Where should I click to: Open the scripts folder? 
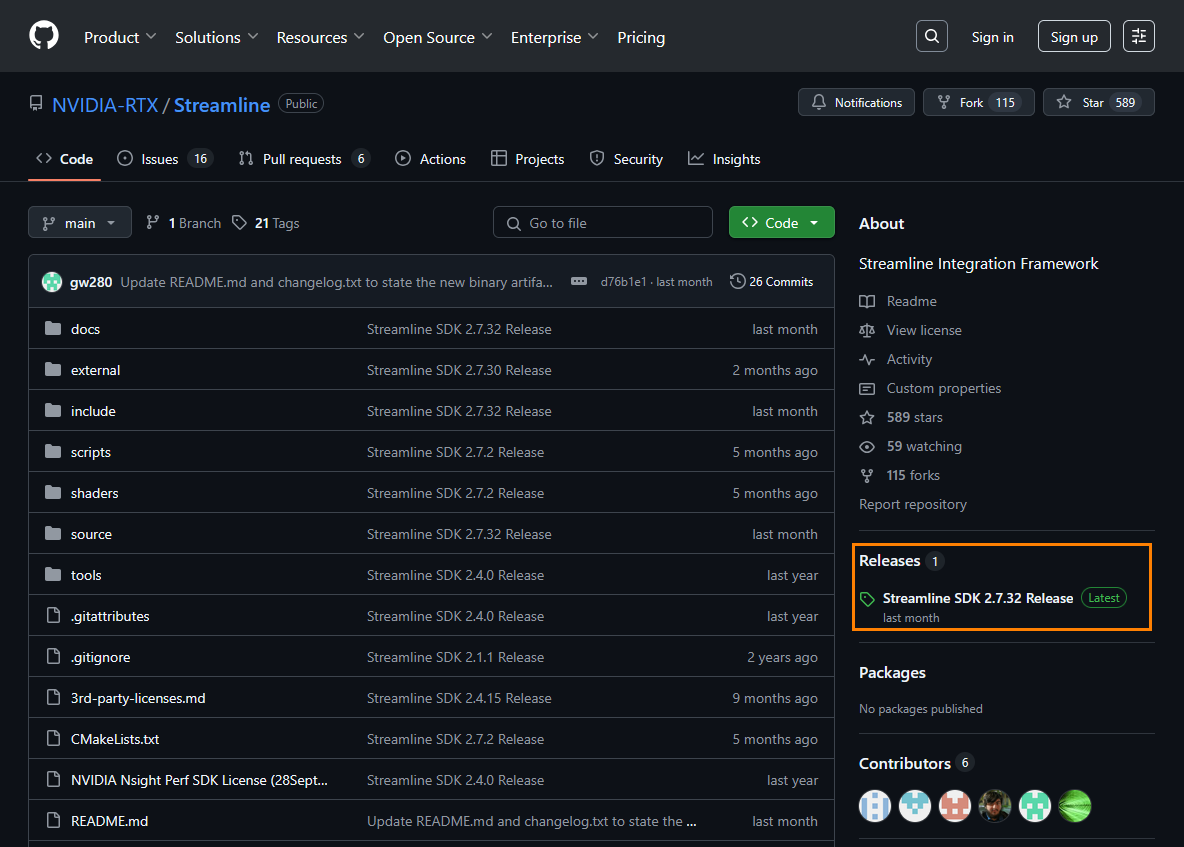(91, 451)
